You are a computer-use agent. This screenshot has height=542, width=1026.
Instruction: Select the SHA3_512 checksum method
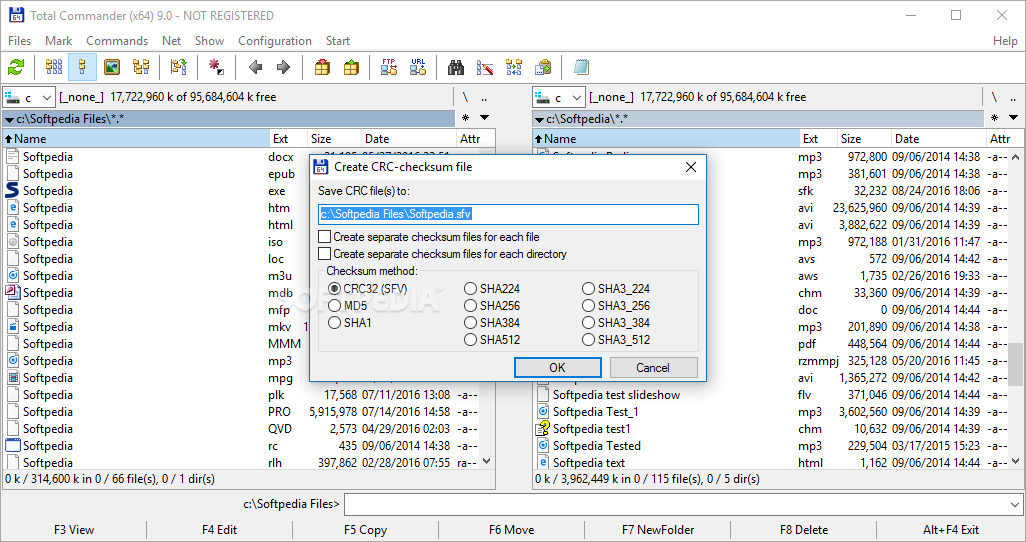(x=616, y=340)
